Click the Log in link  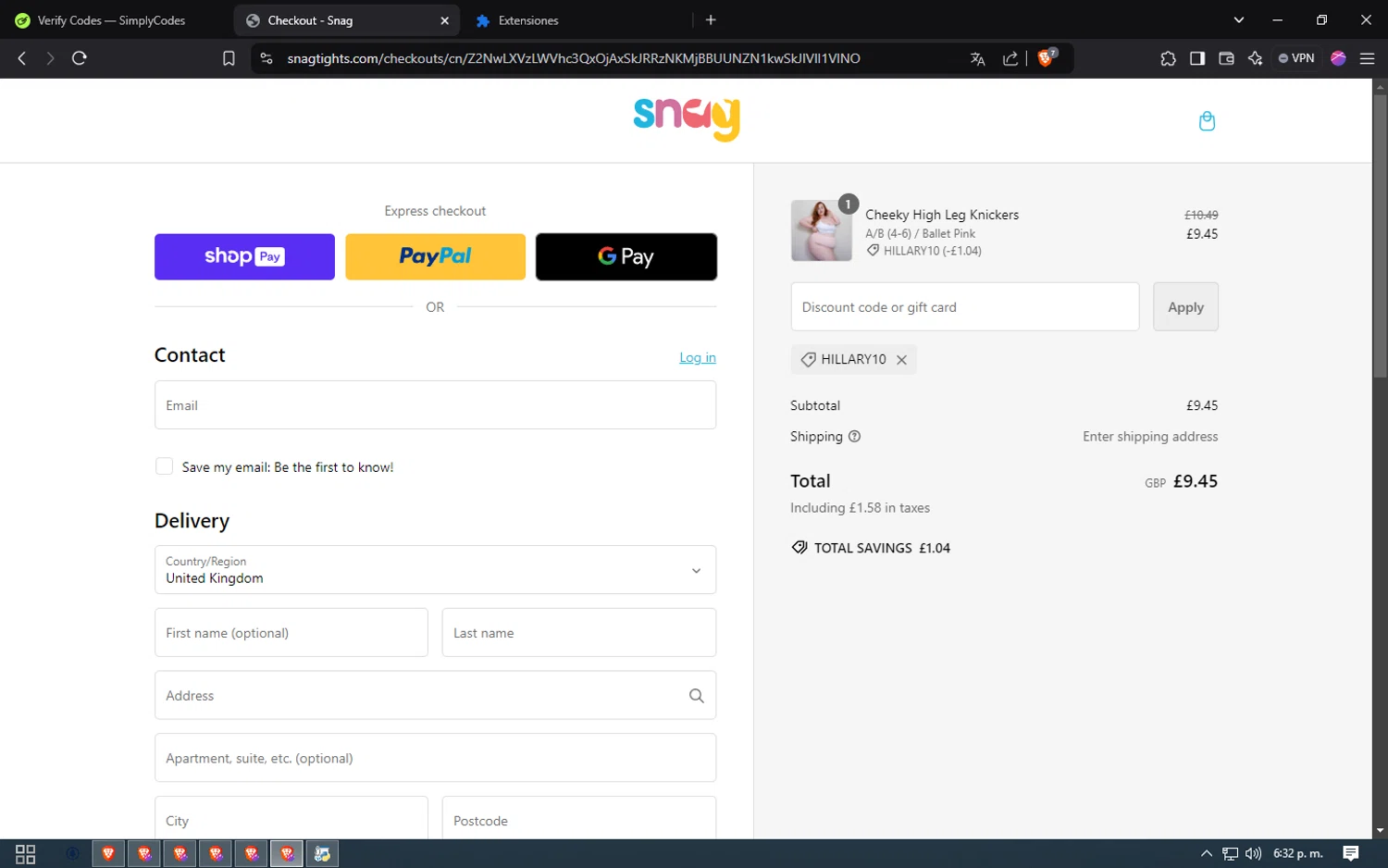[698, 357]
